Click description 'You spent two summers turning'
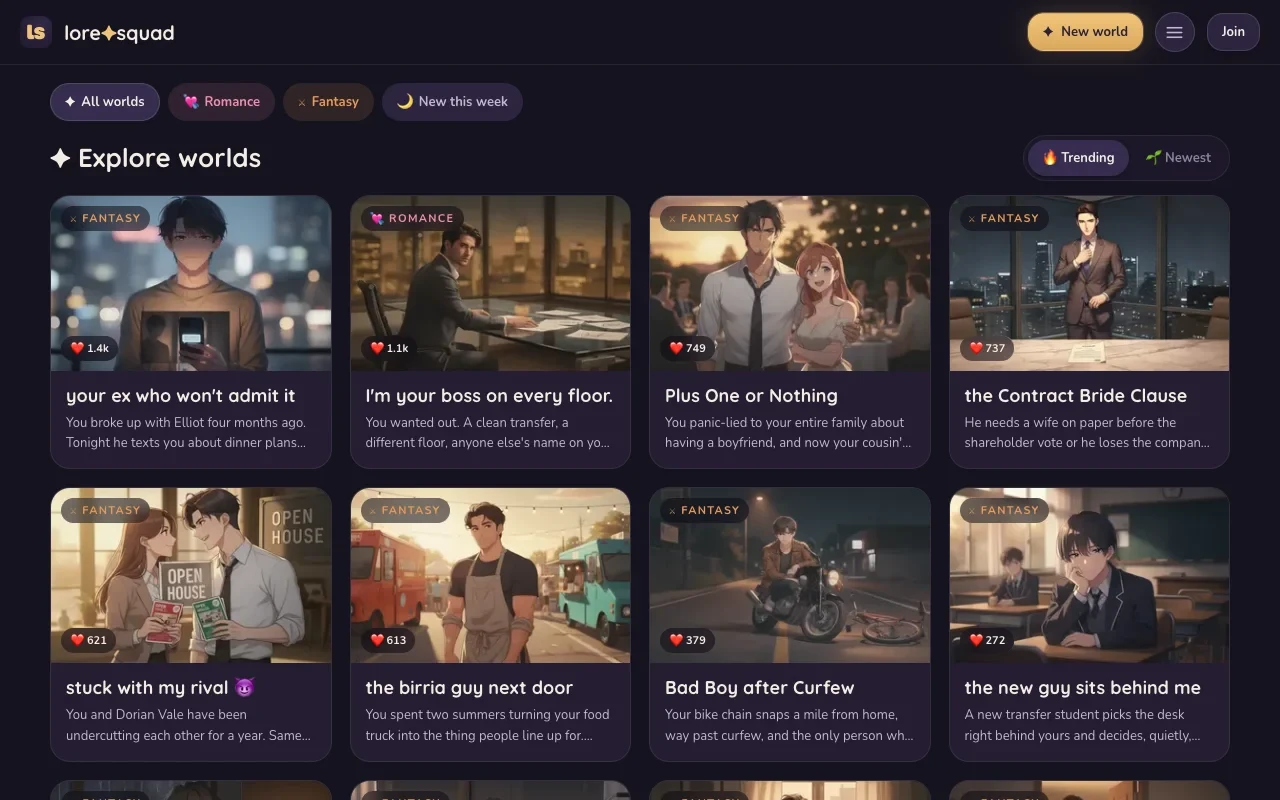The image size is (1280, 800). pos(487,725)
